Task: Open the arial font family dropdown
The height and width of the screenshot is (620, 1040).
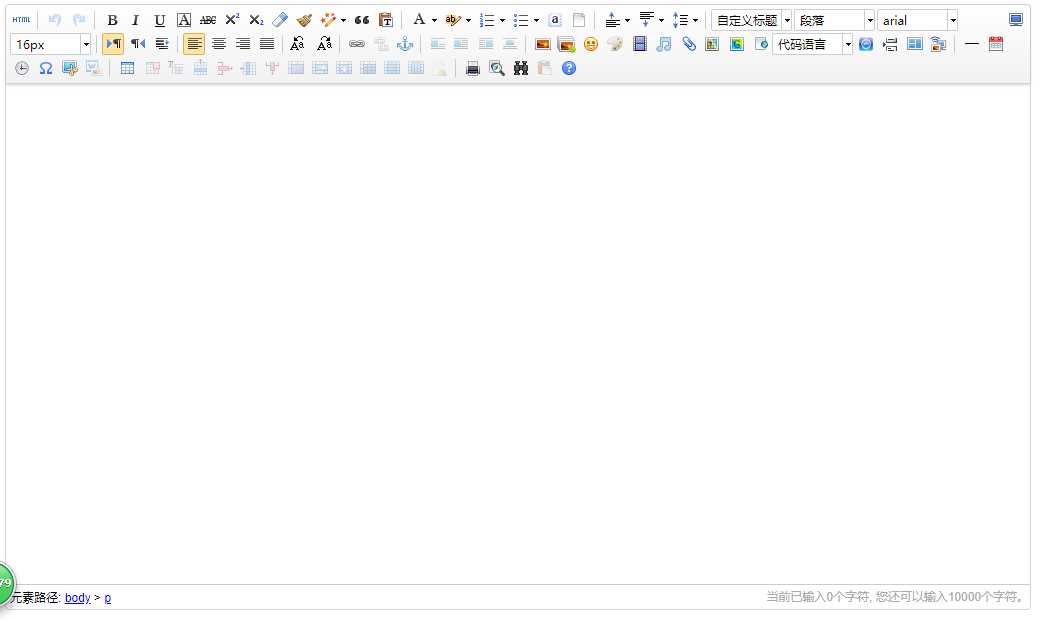Action: (x=917, y=21)
